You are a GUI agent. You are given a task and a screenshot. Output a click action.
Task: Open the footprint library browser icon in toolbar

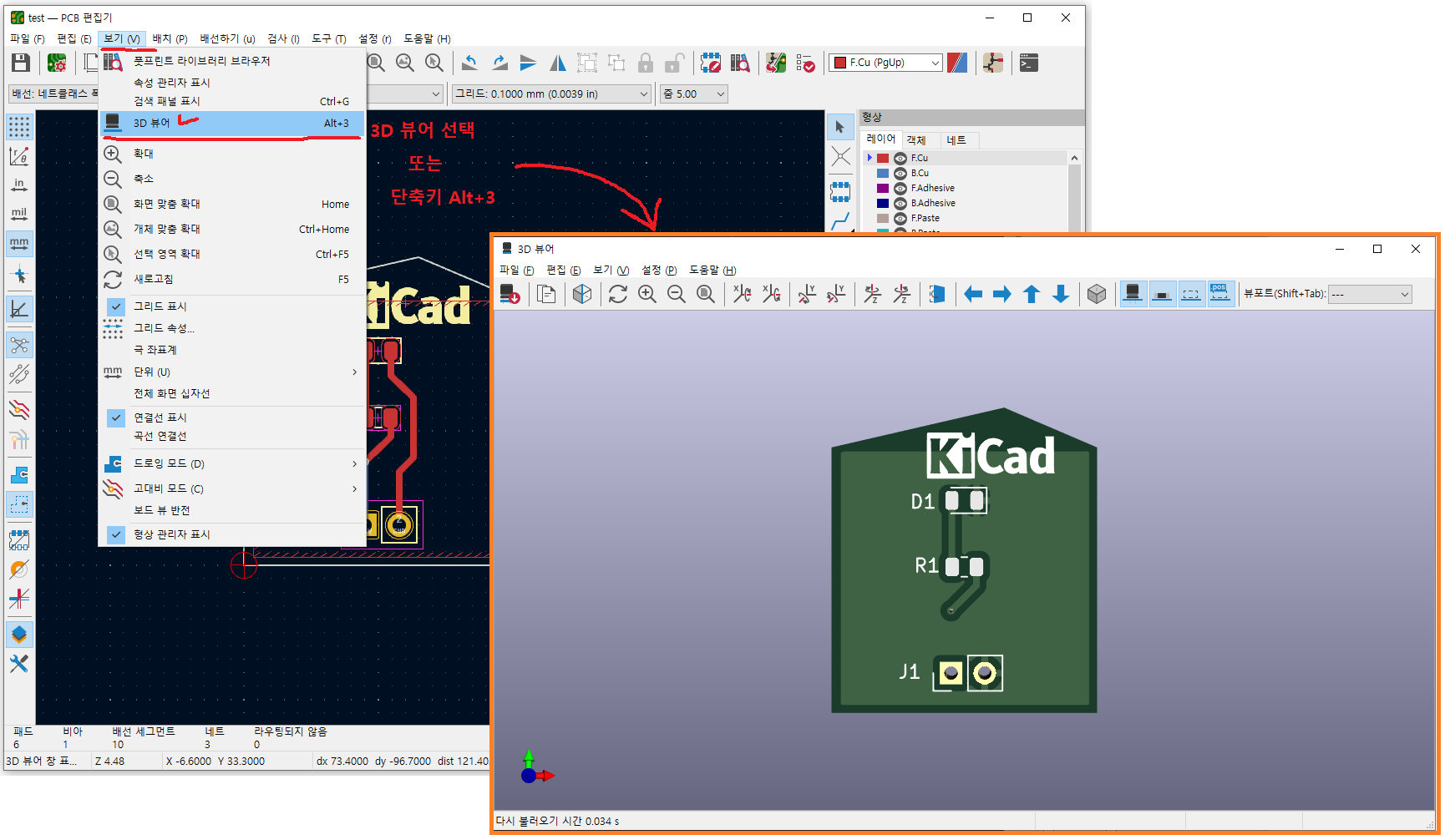[740, 63]
